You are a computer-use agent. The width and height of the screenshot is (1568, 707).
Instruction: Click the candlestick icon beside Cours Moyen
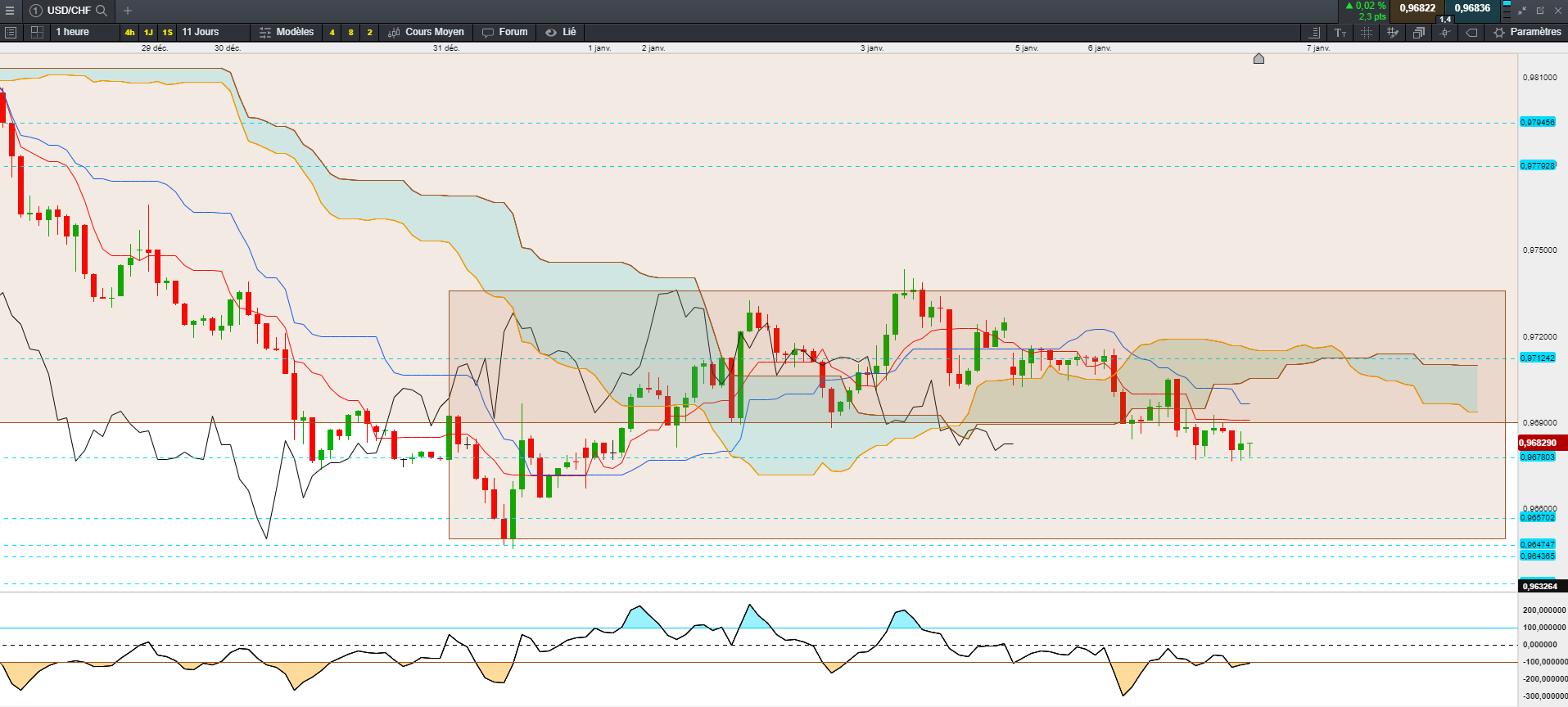[394, 32]
